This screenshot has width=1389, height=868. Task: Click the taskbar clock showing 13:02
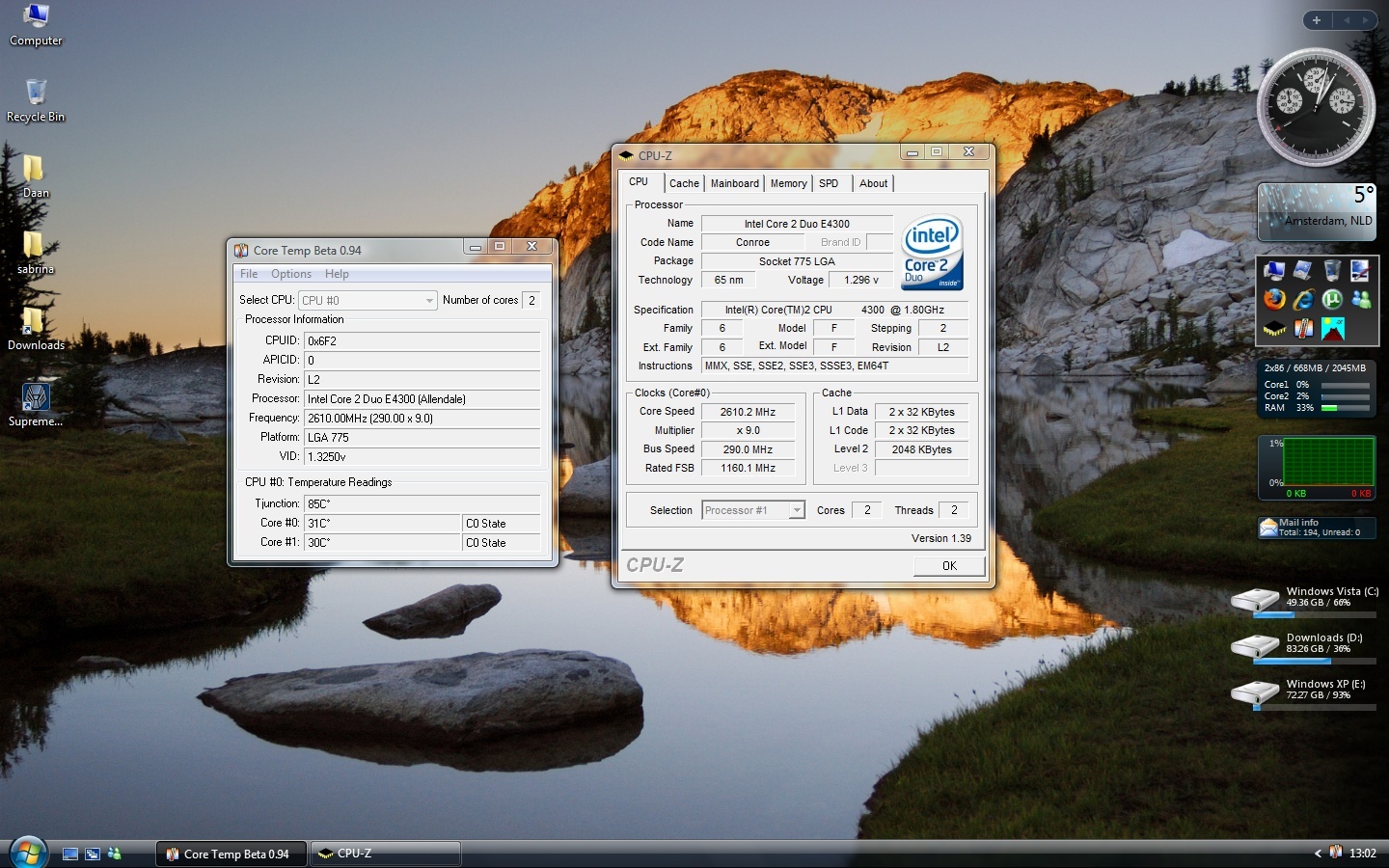pos(1363,853)
